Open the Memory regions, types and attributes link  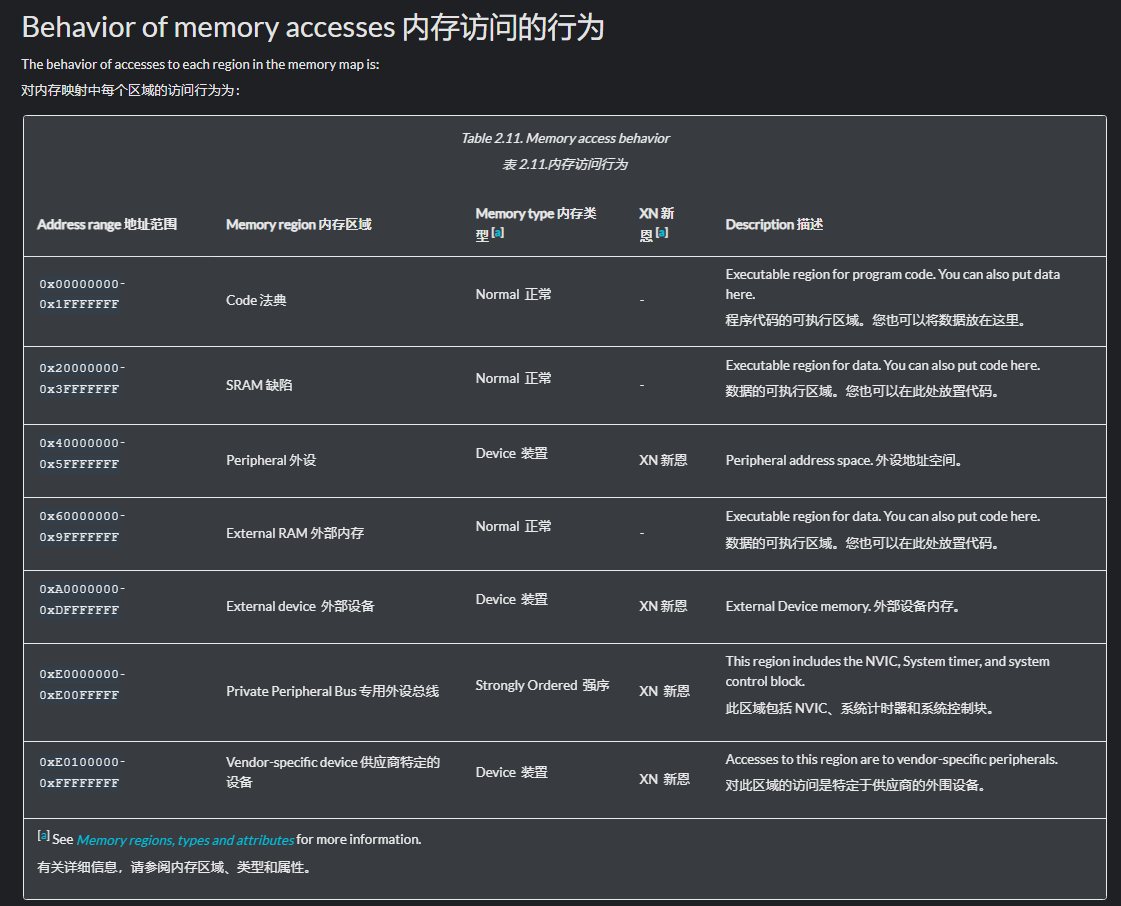pyautogui.click(x=185, y=840)
